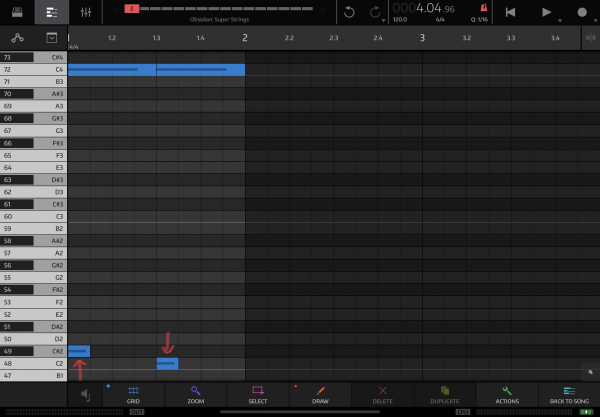The height and width of the screenshot is (417, 600).
Task: Activate the SELECT tool
Action: pos(258,395)
